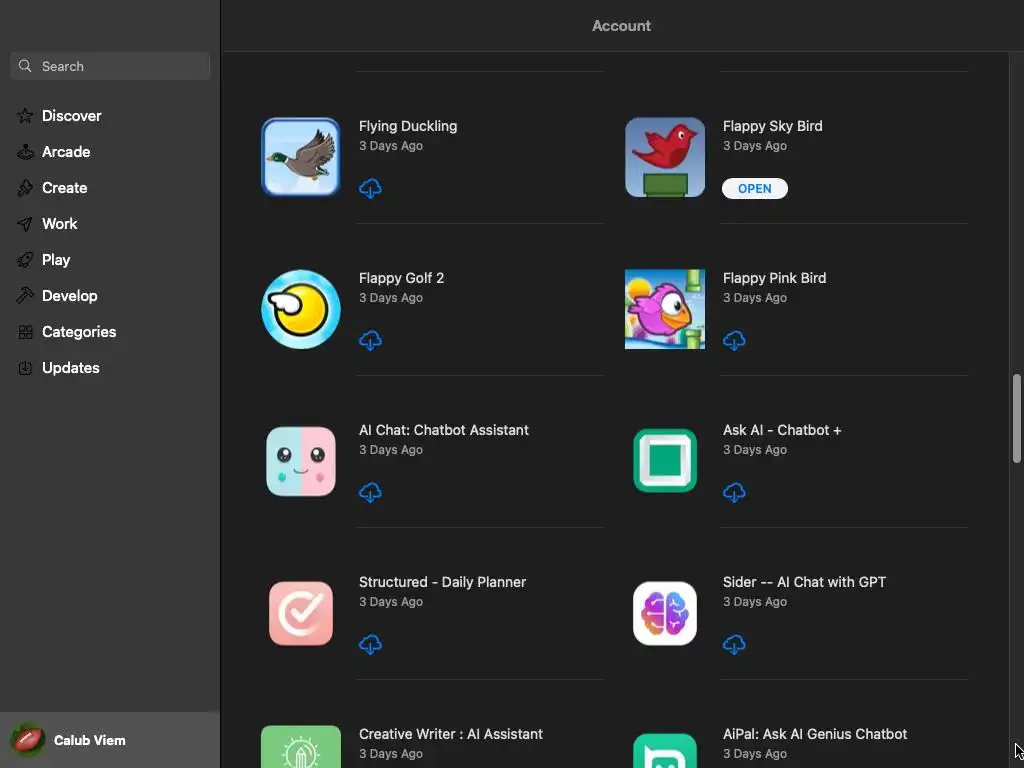The image size is (1024, 768).
Task: Redownload Flying Duckling via cloud icon
Action: click(x=370, y=189)
